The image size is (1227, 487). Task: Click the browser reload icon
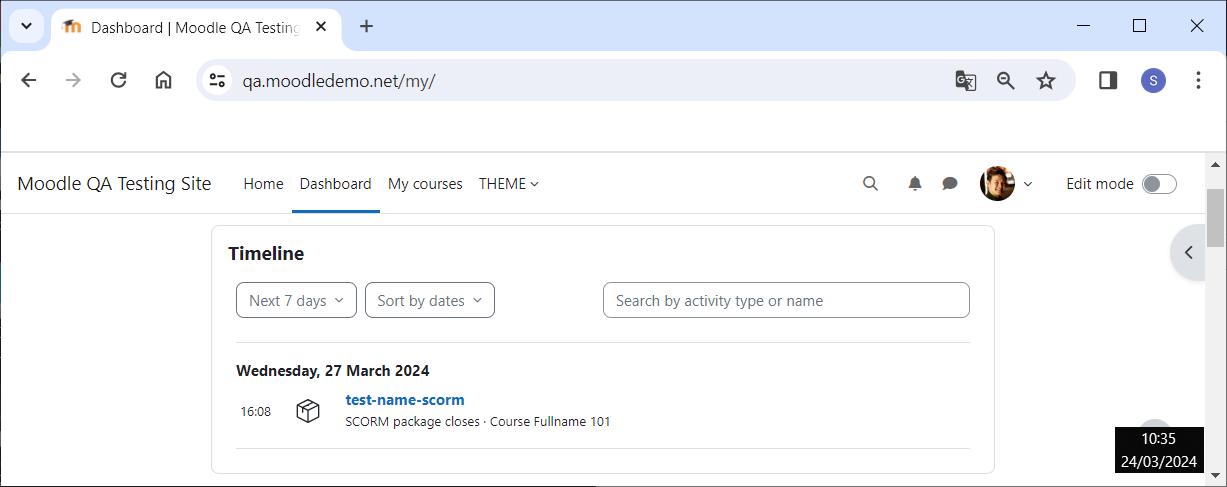pos(118,81)
